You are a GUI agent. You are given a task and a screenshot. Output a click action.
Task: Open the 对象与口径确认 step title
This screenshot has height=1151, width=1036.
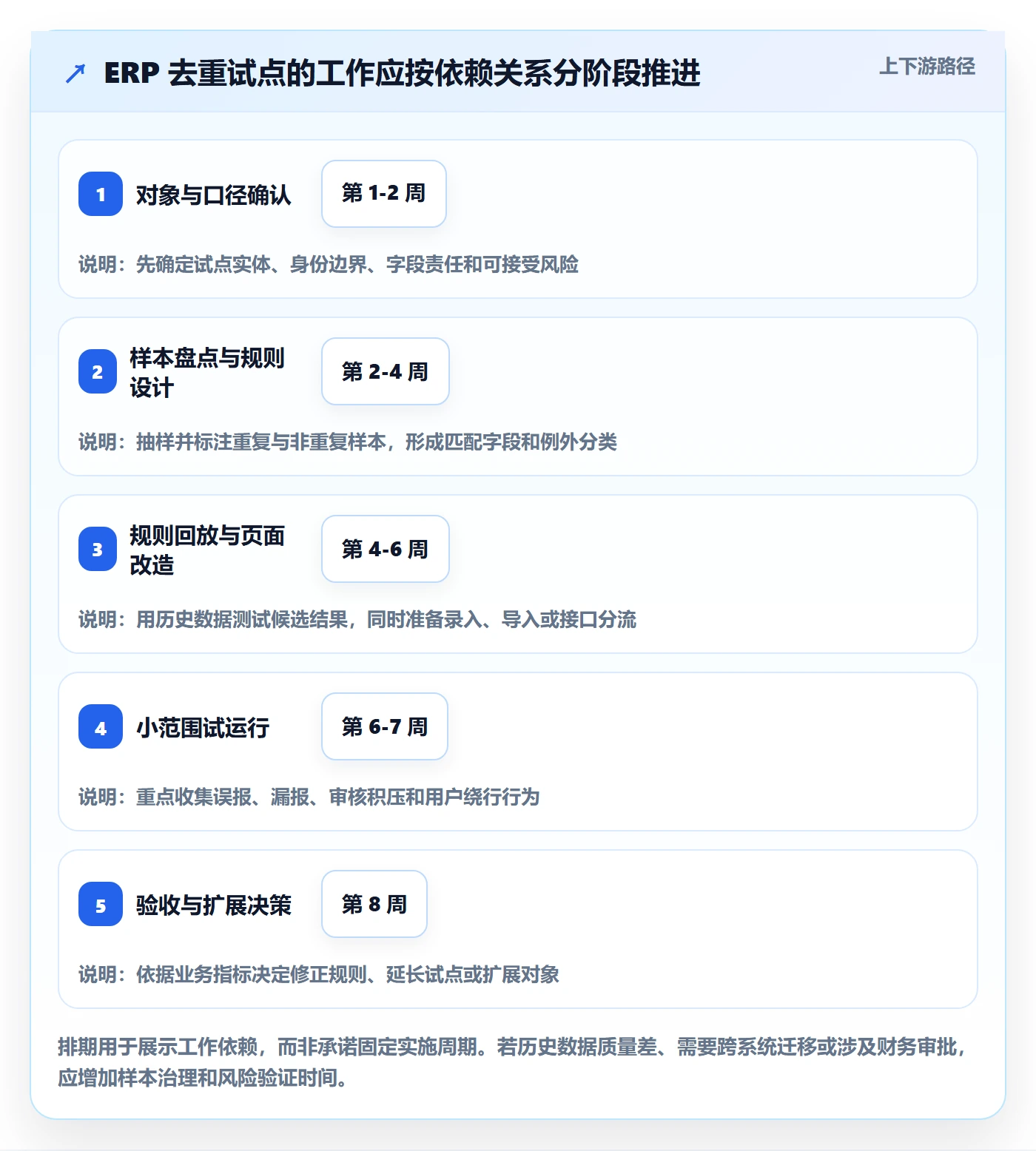tap(214, 195)
